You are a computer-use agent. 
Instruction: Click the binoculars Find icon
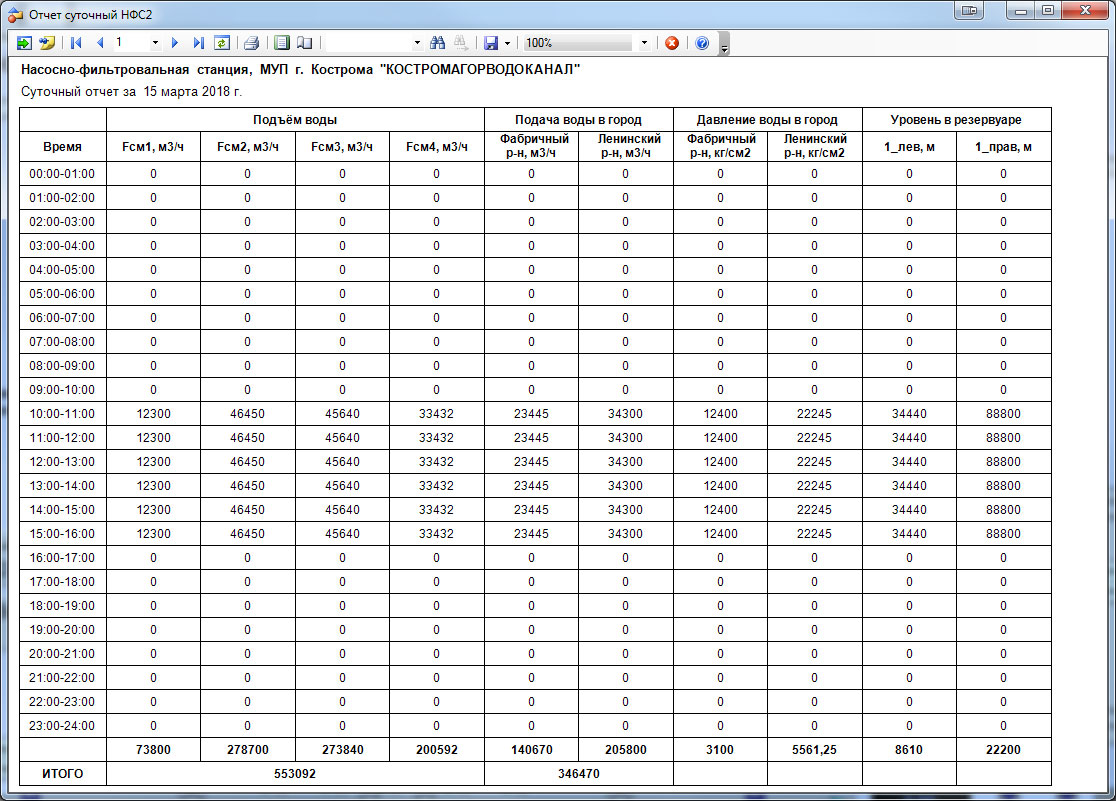[x=438, y=43]
